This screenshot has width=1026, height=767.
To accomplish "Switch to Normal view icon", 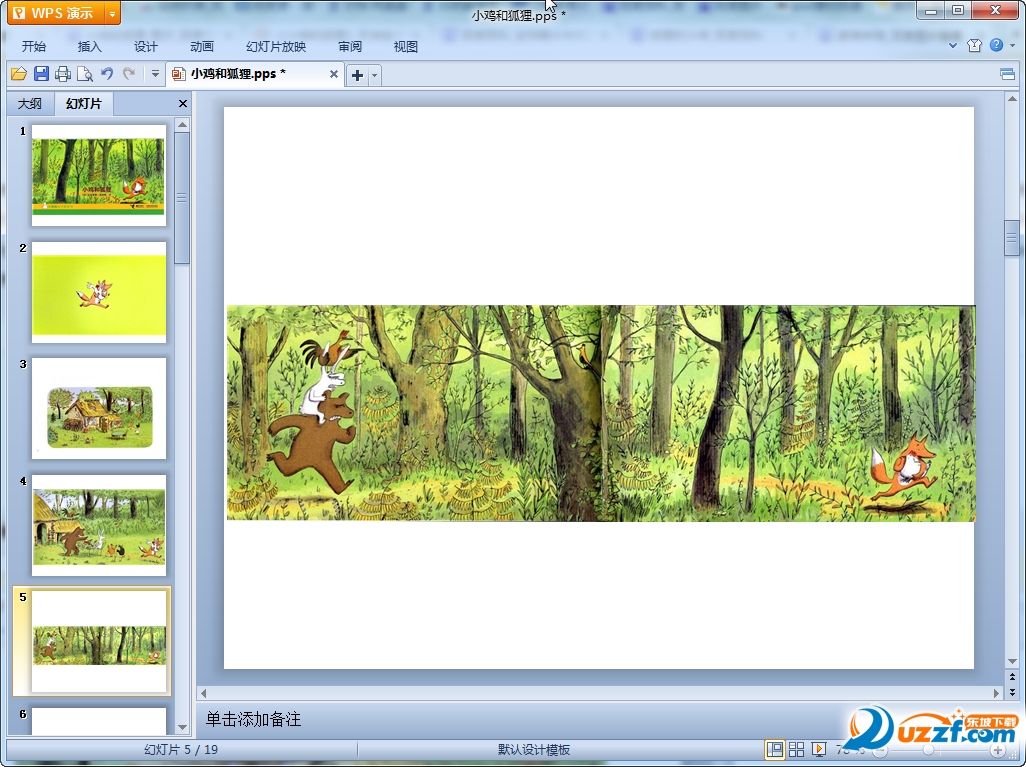I will tap(775, 749).
